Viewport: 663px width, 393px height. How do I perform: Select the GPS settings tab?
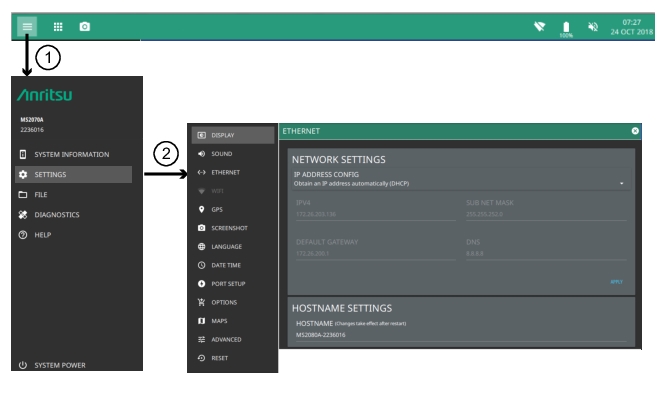[x=233, y=209]
